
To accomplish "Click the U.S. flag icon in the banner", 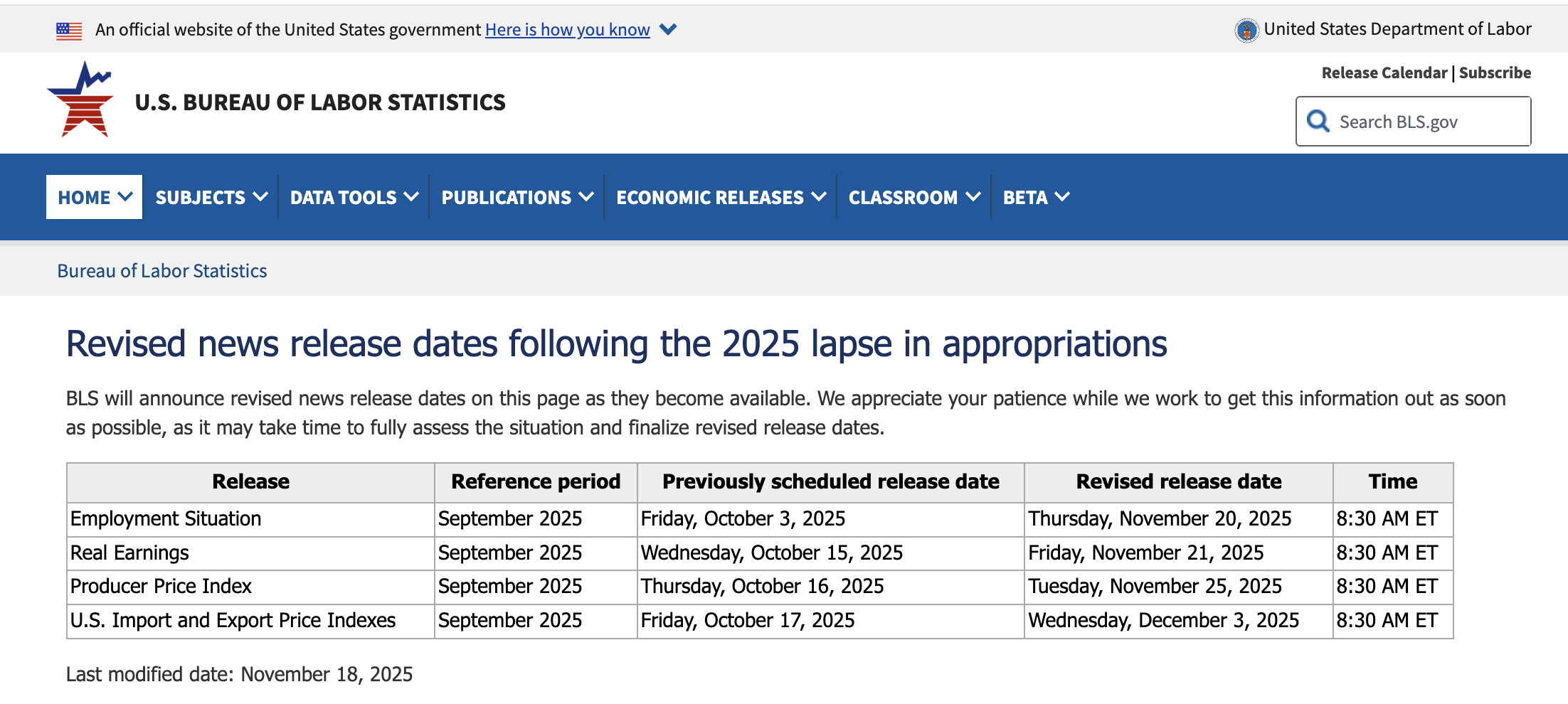I will pos(68,29).
